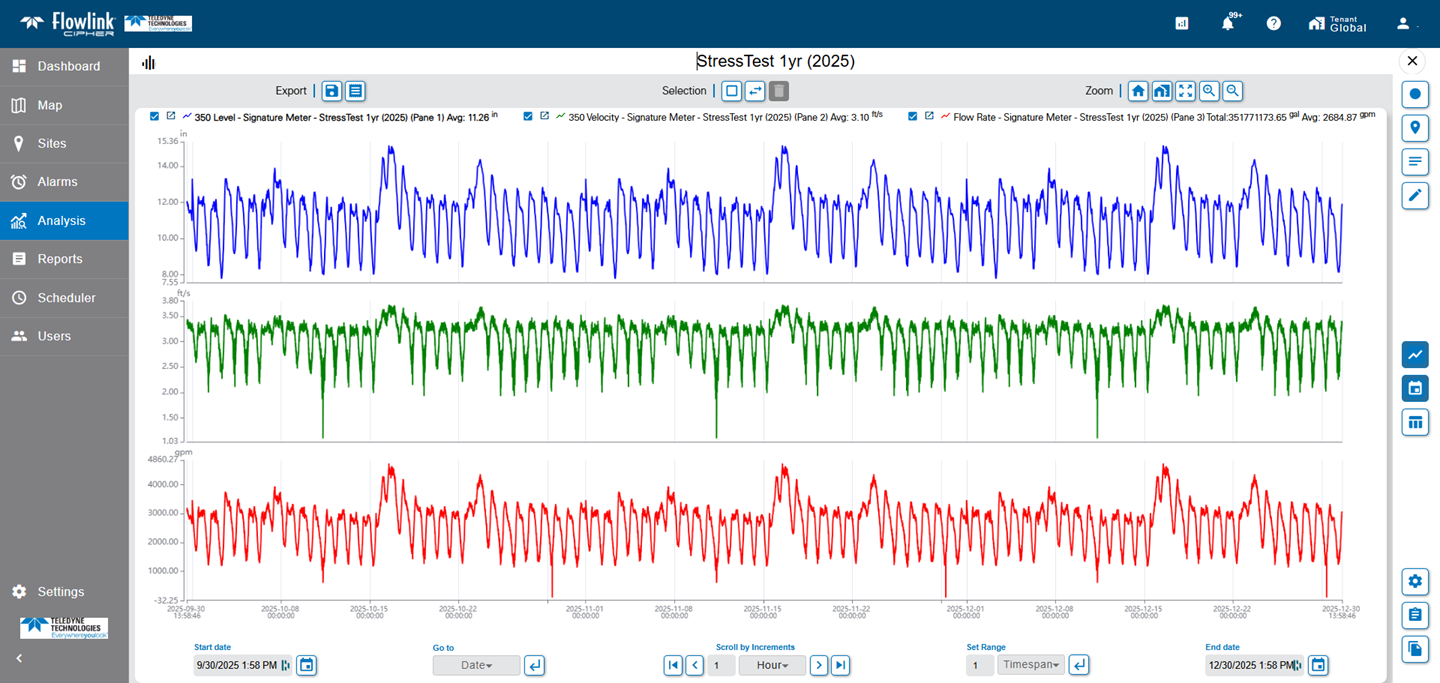
Task: Click the Tenant Global selector
Action: pos(1338,24)
